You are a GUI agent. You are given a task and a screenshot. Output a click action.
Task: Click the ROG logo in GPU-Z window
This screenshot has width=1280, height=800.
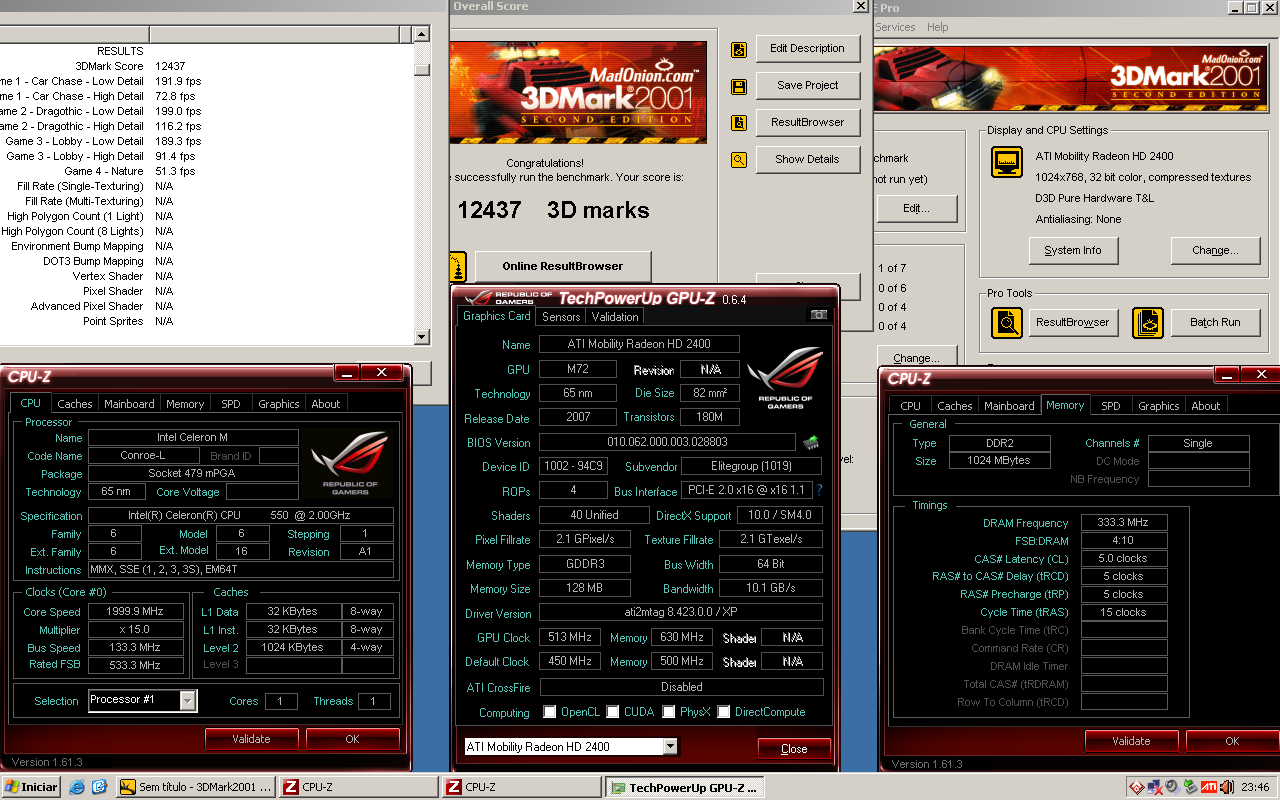tap(785, 378)
